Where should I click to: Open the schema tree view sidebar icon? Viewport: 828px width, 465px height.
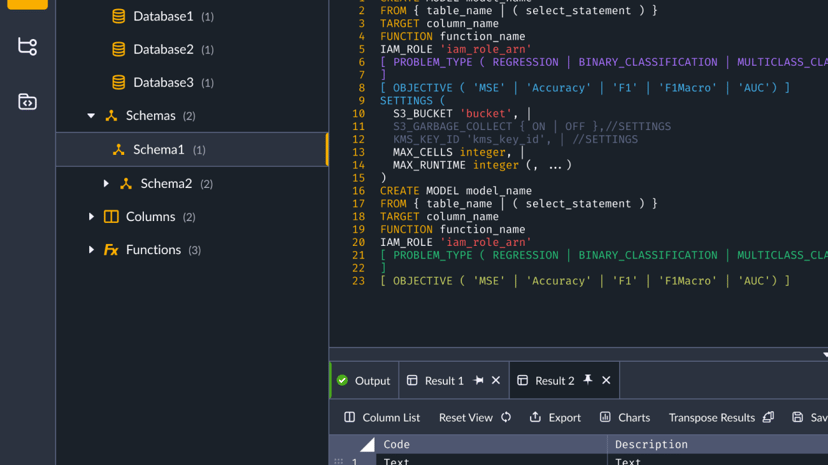coord(27,46)
